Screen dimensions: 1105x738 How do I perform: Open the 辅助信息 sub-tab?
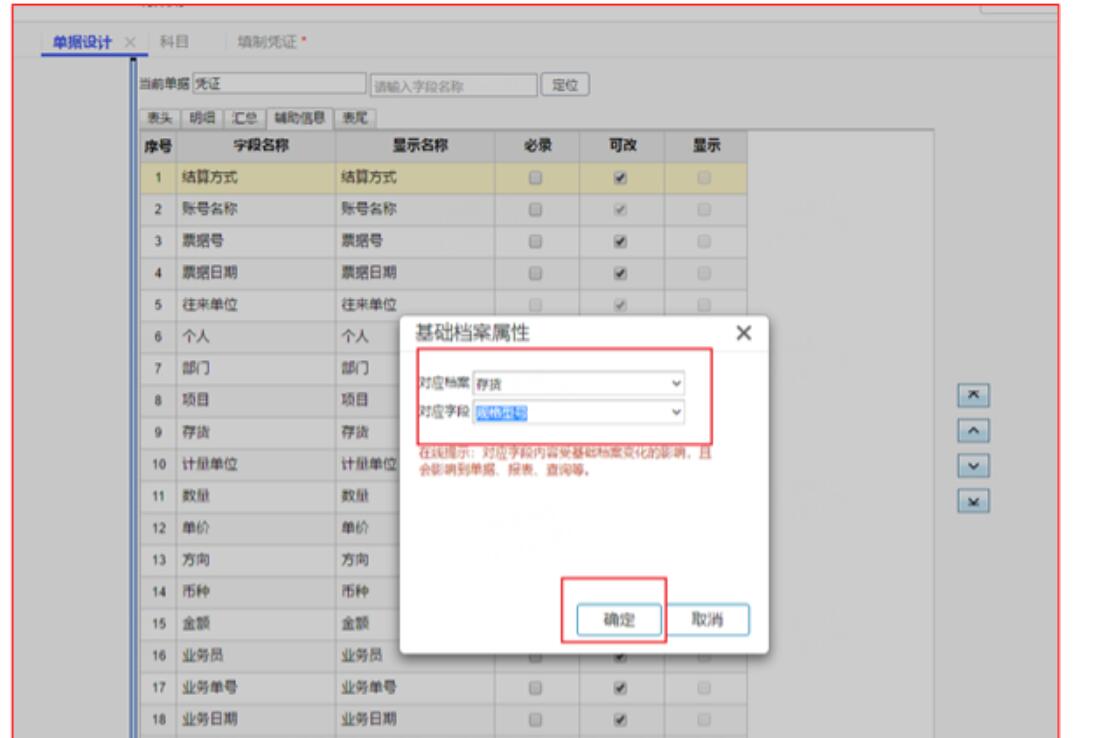(x=300, y=118)
